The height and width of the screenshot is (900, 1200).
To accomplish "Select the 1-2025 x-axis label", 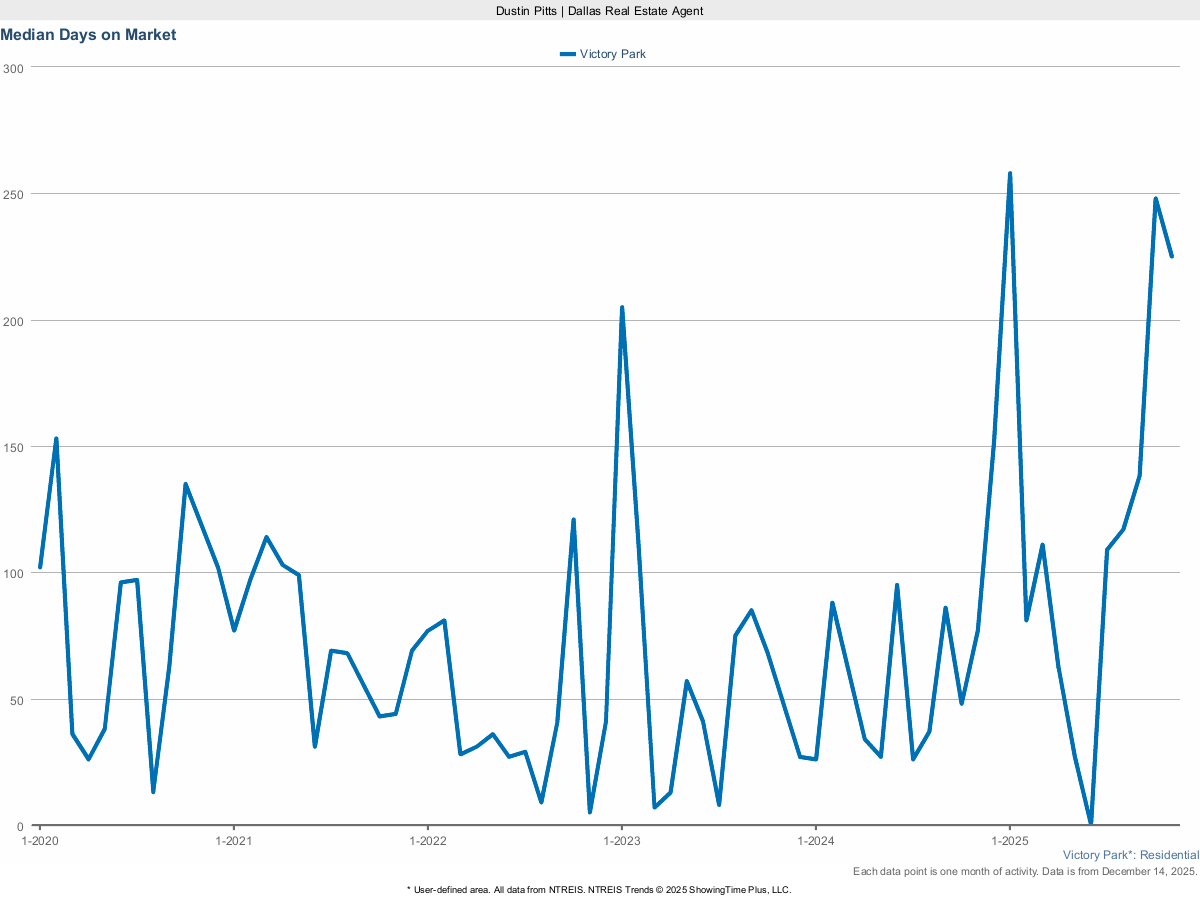I will tap(1010, 841).
